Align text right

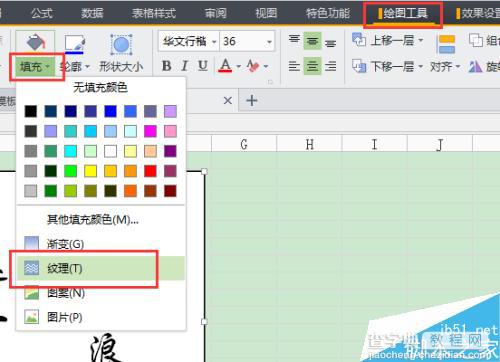click(x=331, y=66)
